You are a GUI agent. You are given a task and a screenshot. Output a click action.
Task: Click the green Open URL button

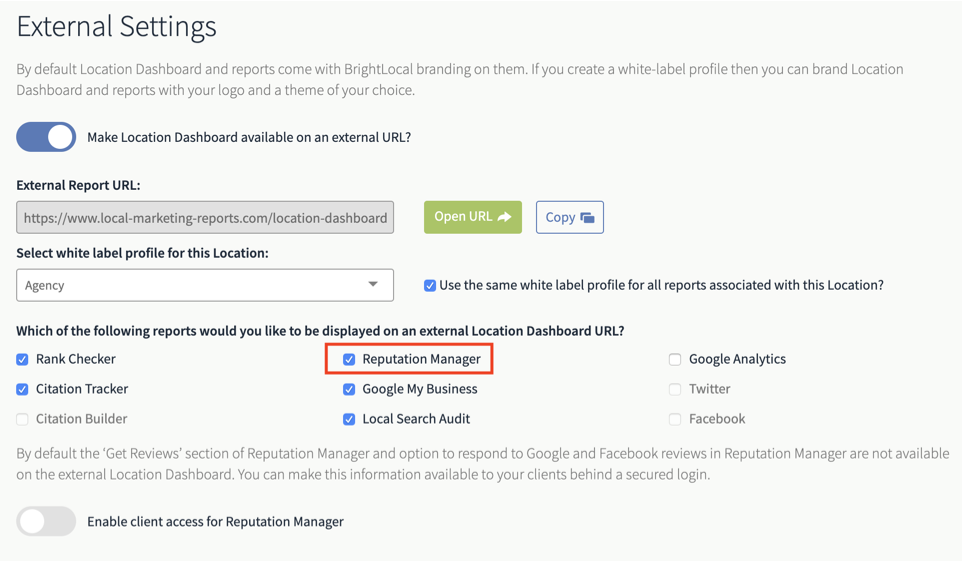(x=473, y=217)
